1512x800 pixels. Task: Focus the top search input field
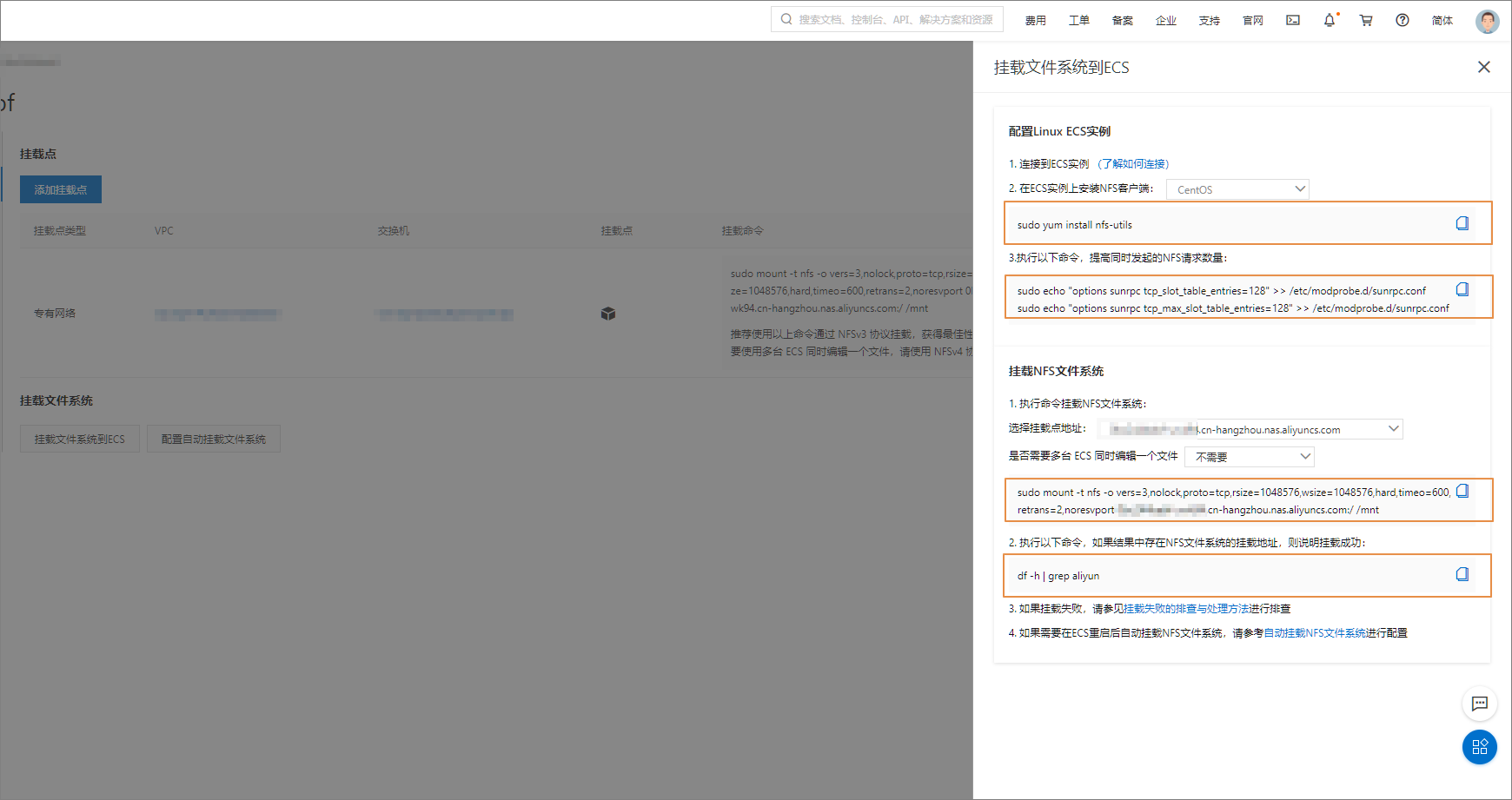tap(887, 19)
